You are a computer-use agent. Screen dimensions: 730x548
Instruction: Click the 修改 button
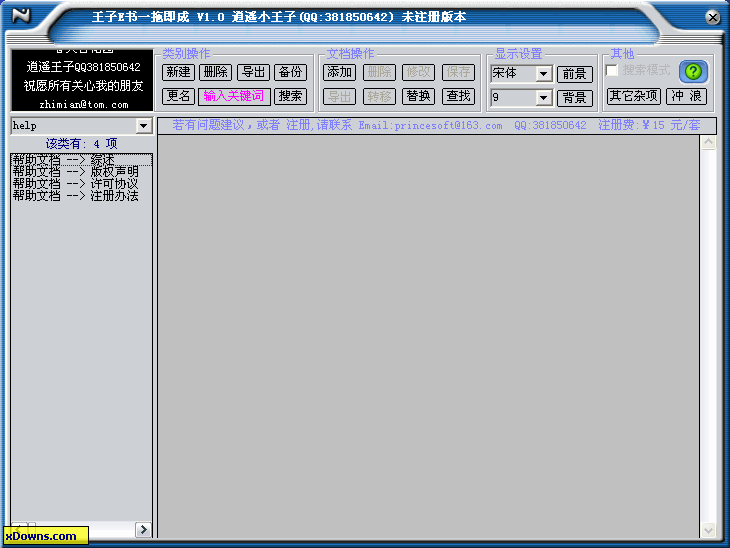[x=419, y=72]
